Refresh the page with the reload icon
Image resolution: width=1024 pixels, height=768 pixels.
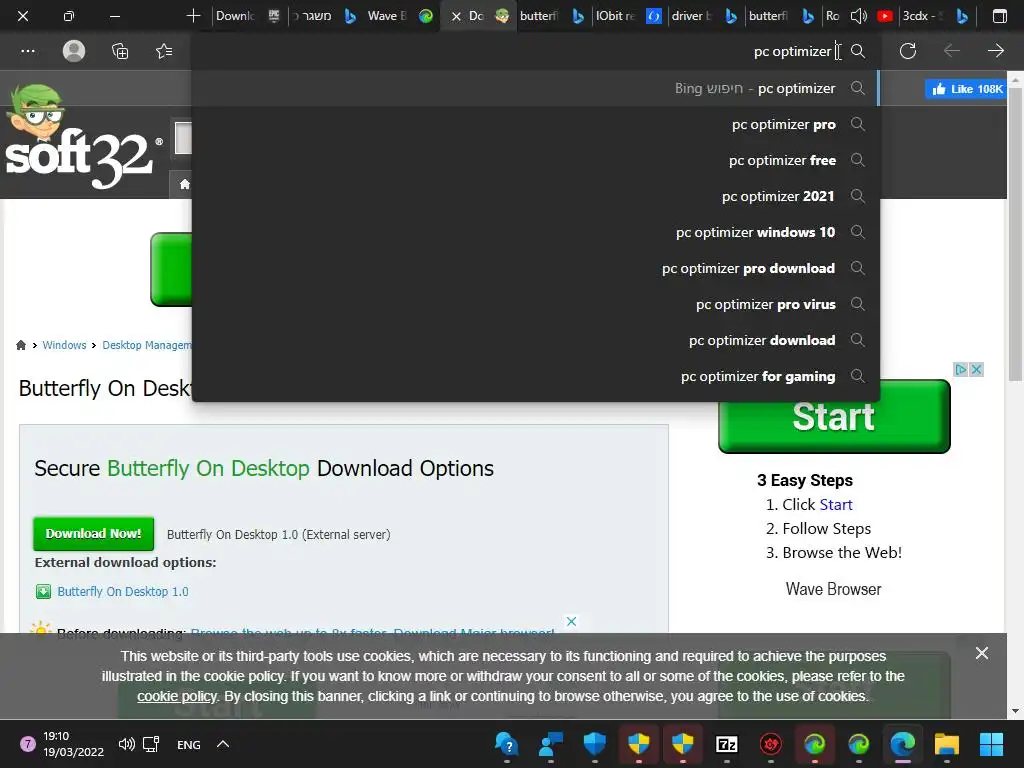(908, 51)
